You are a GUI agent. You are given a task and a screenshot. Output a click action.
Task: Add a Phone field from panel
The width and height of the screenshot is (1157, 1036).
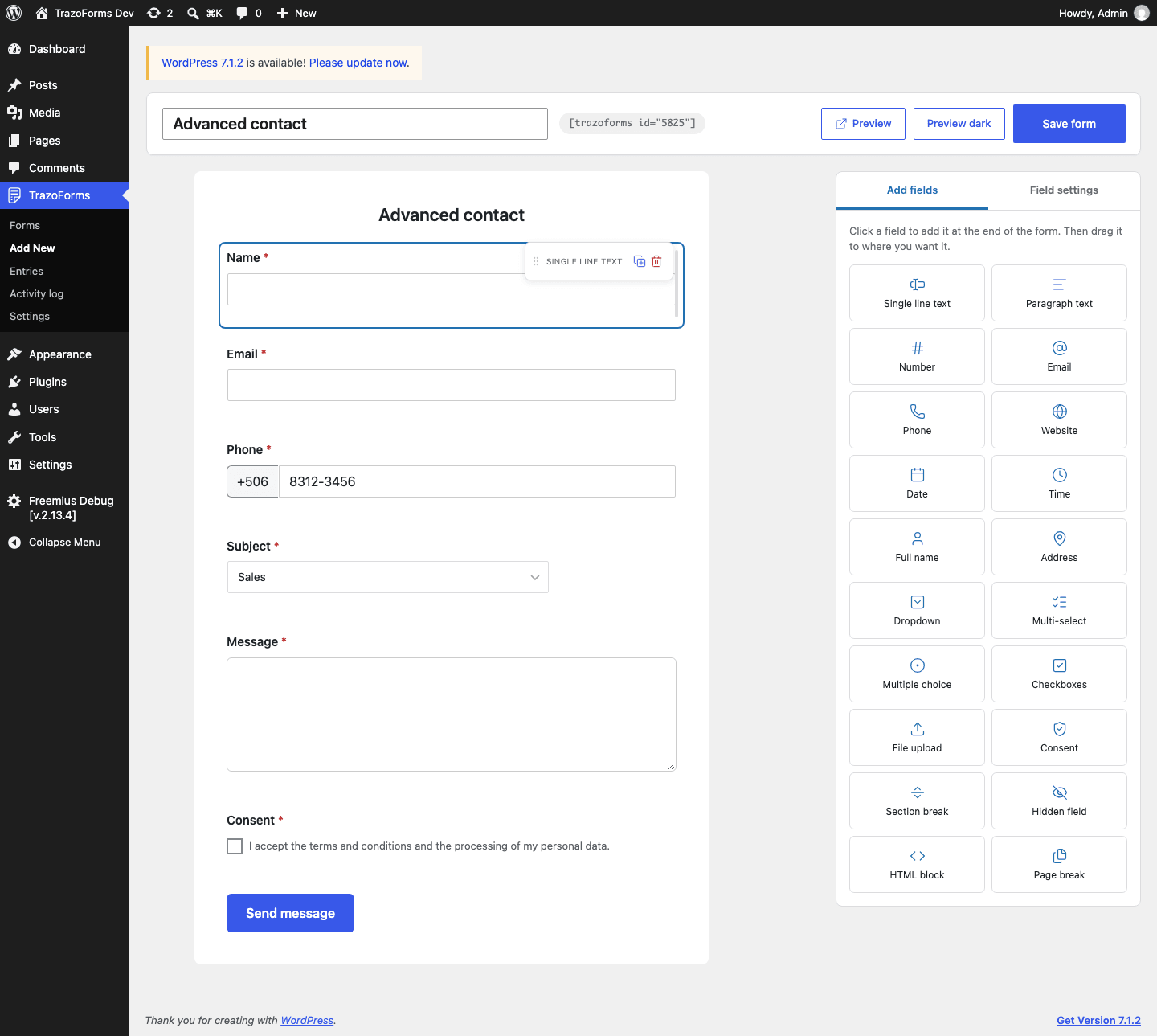(917, 420)
